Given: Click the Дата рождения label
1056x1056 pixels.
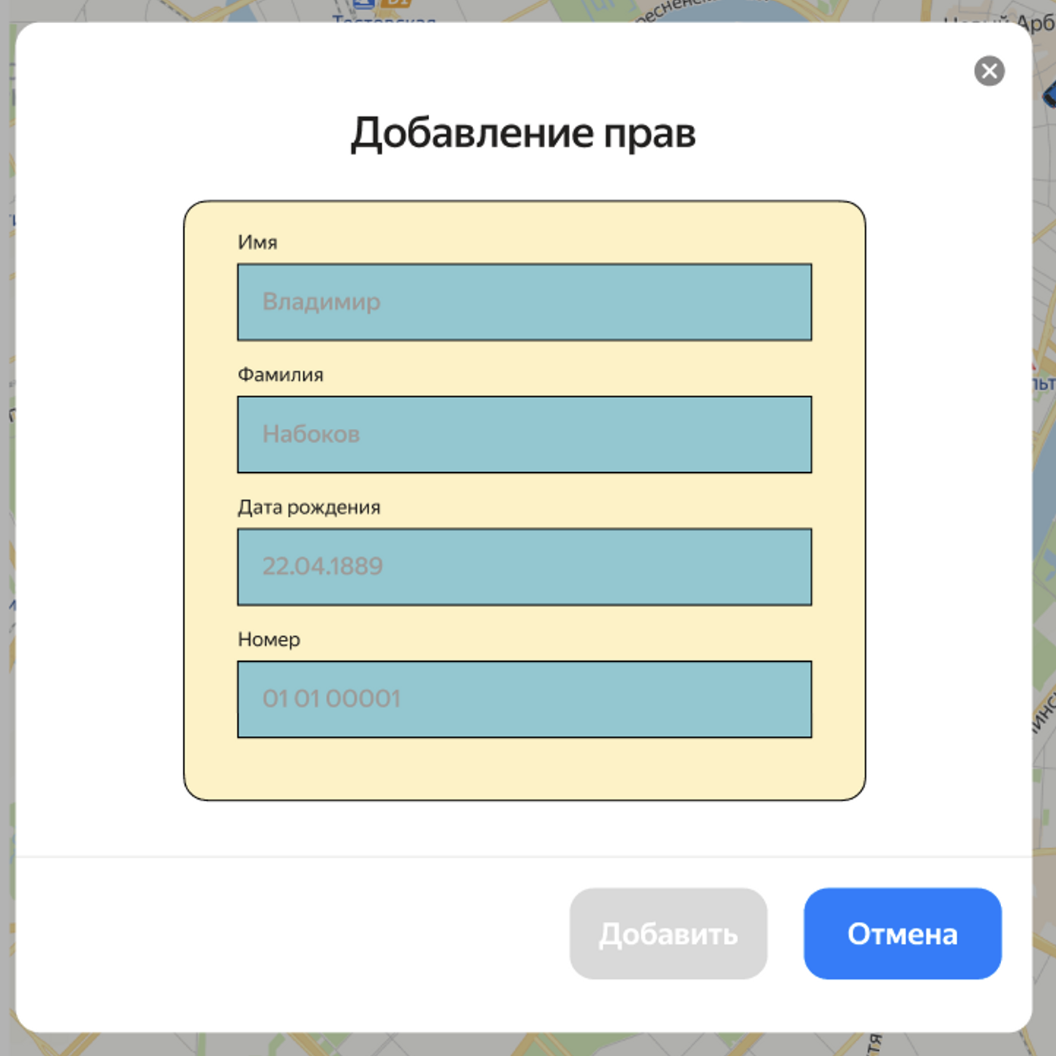Looking at the screenshot, I should tap(309, 507).
